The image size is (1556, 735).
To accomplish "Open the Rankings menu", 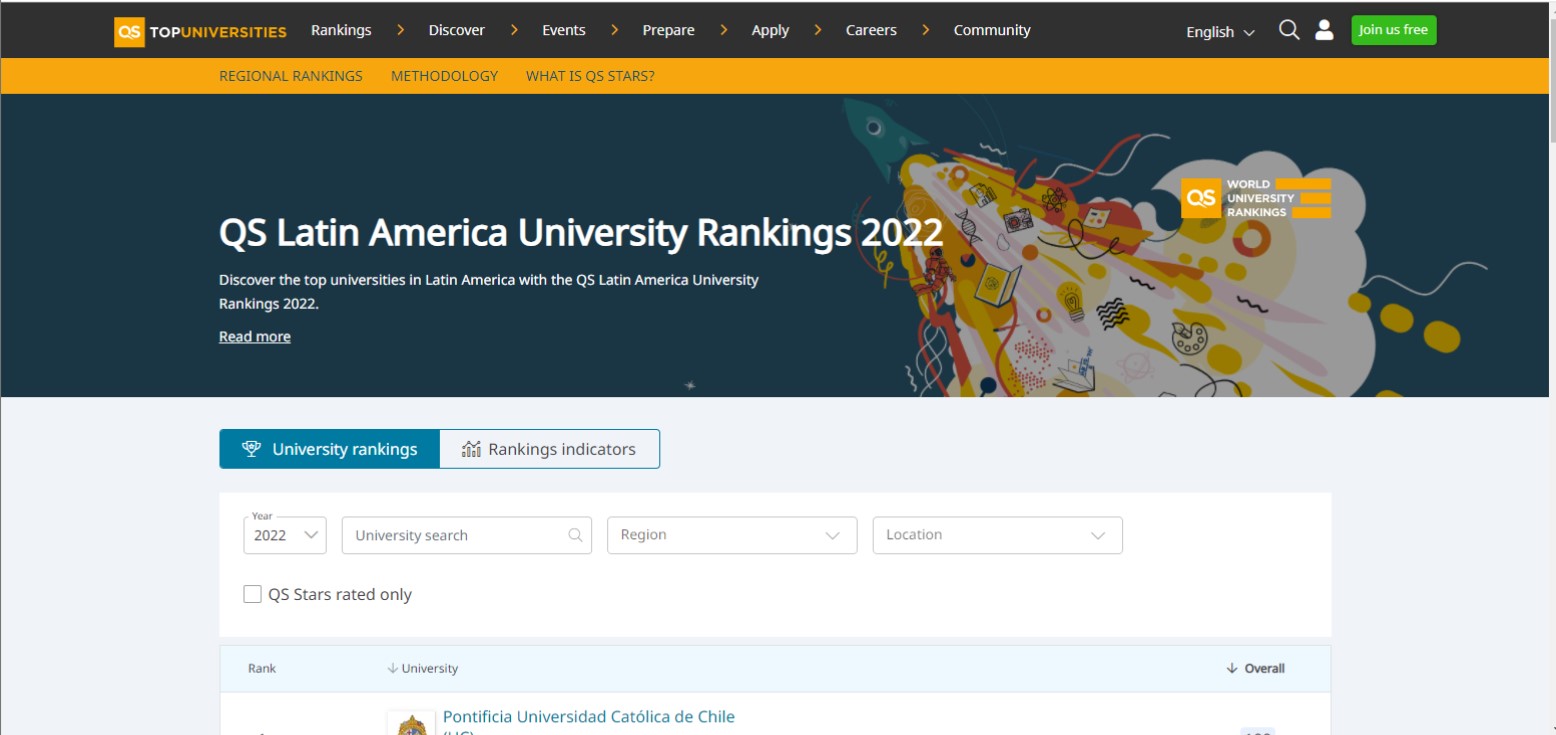I will point(341,30).
